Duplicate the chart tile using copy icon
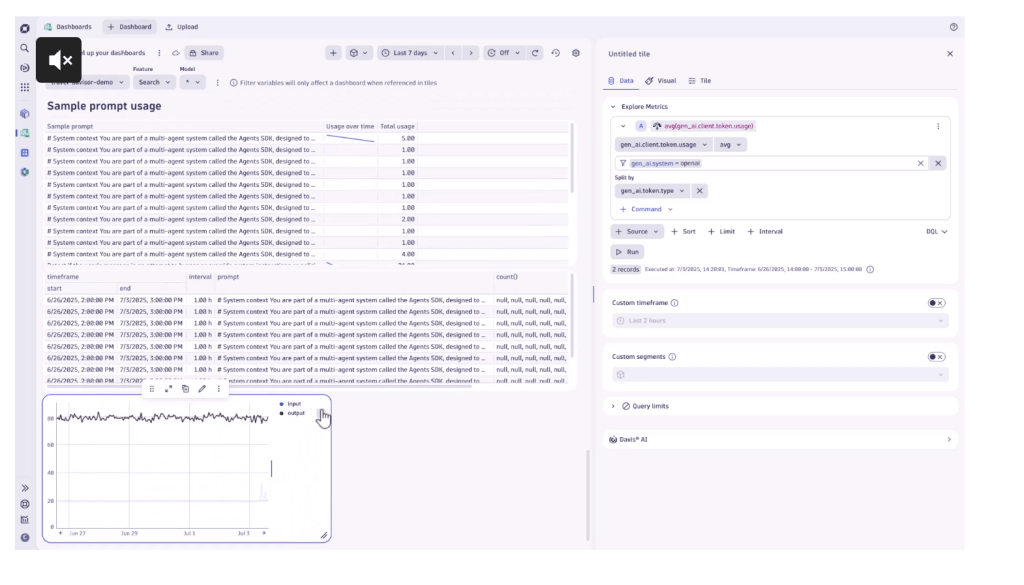The height and width of the screenshot is (585, 1024). pyautogui.click(x=185, y=389)
